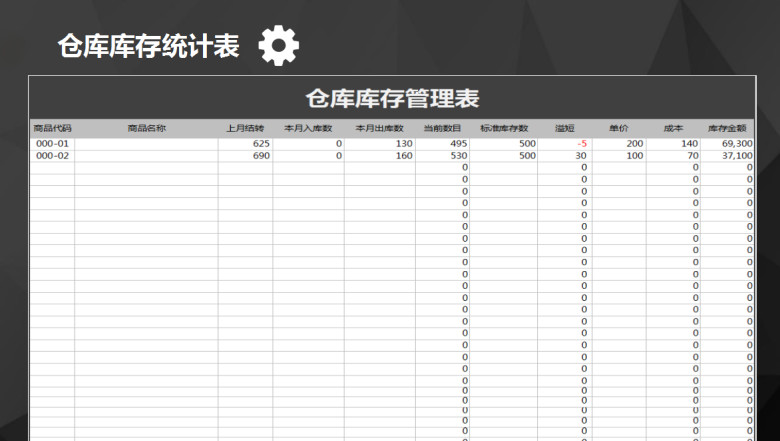Click the 上月结转 column header
The height and width of the screenshot is (441, 780).
(245, 128)
